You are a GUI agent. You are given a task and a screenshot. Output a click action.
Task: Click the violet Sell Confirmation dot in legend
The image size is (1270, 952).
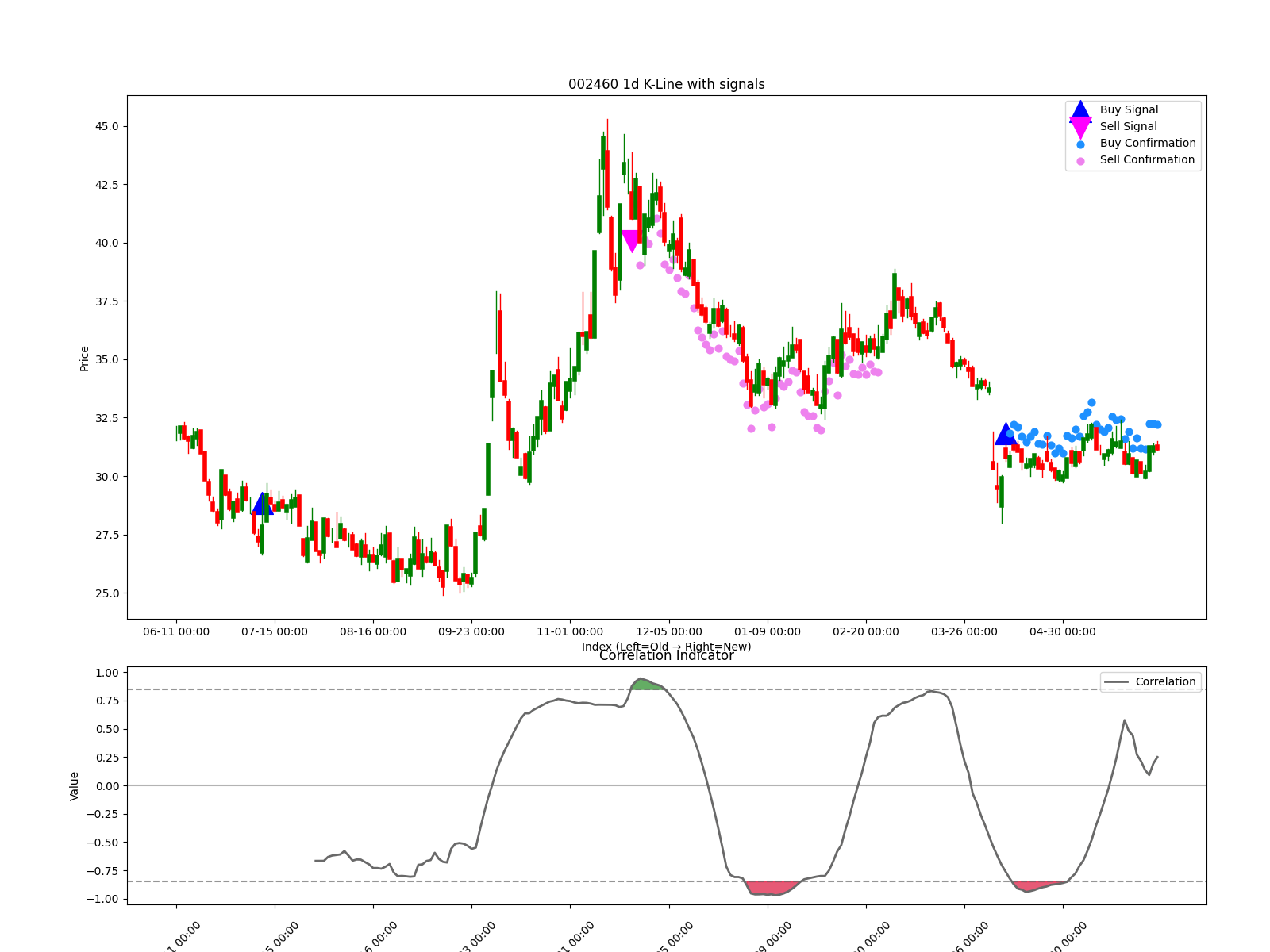1080,160
